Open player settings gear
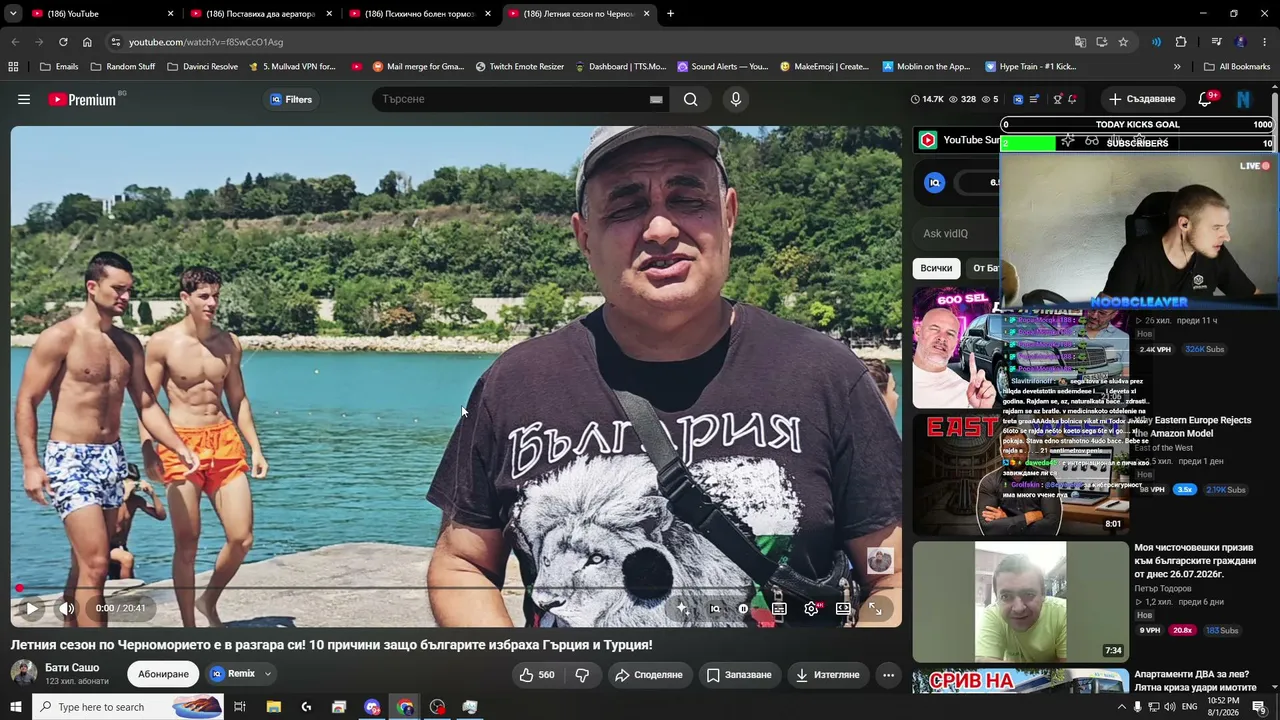 tap(811, 608)
